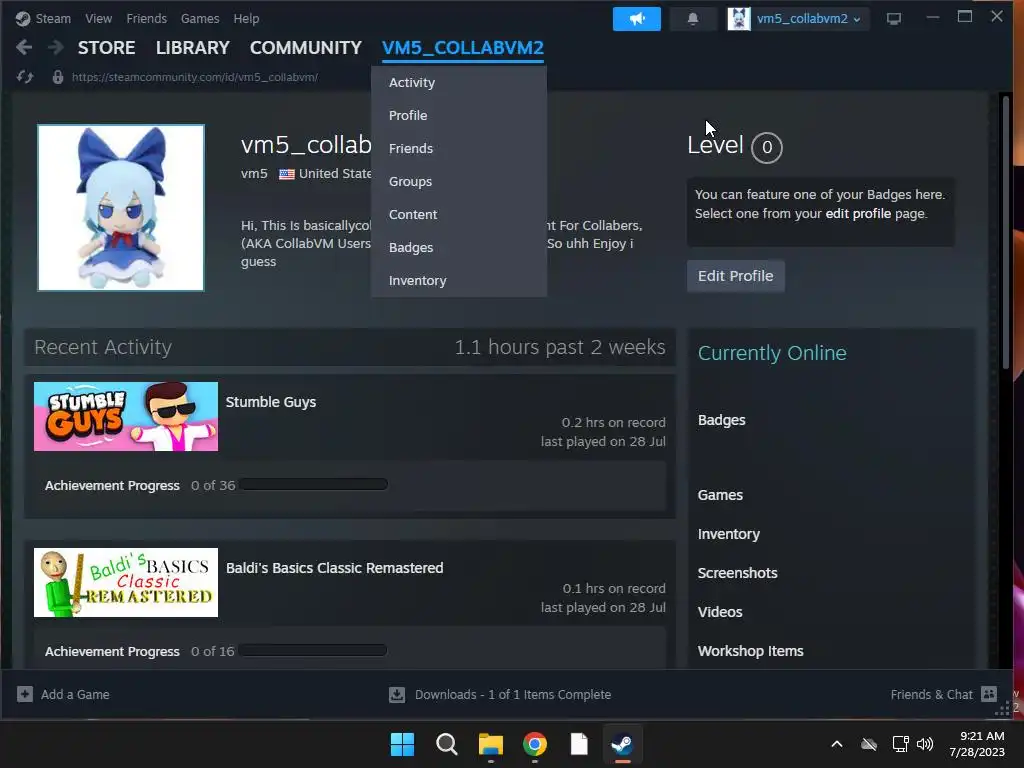The width and height of the screenshot is (1024, 768).
Task: Click the Steam logo icon in the menu bar
Action: point(23,18)
